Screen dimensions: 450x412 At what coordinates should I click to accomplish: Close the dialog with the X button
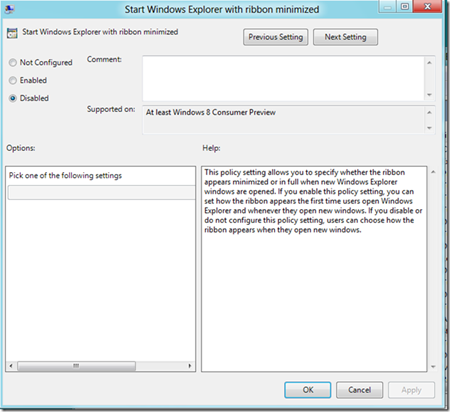point(427,6)
